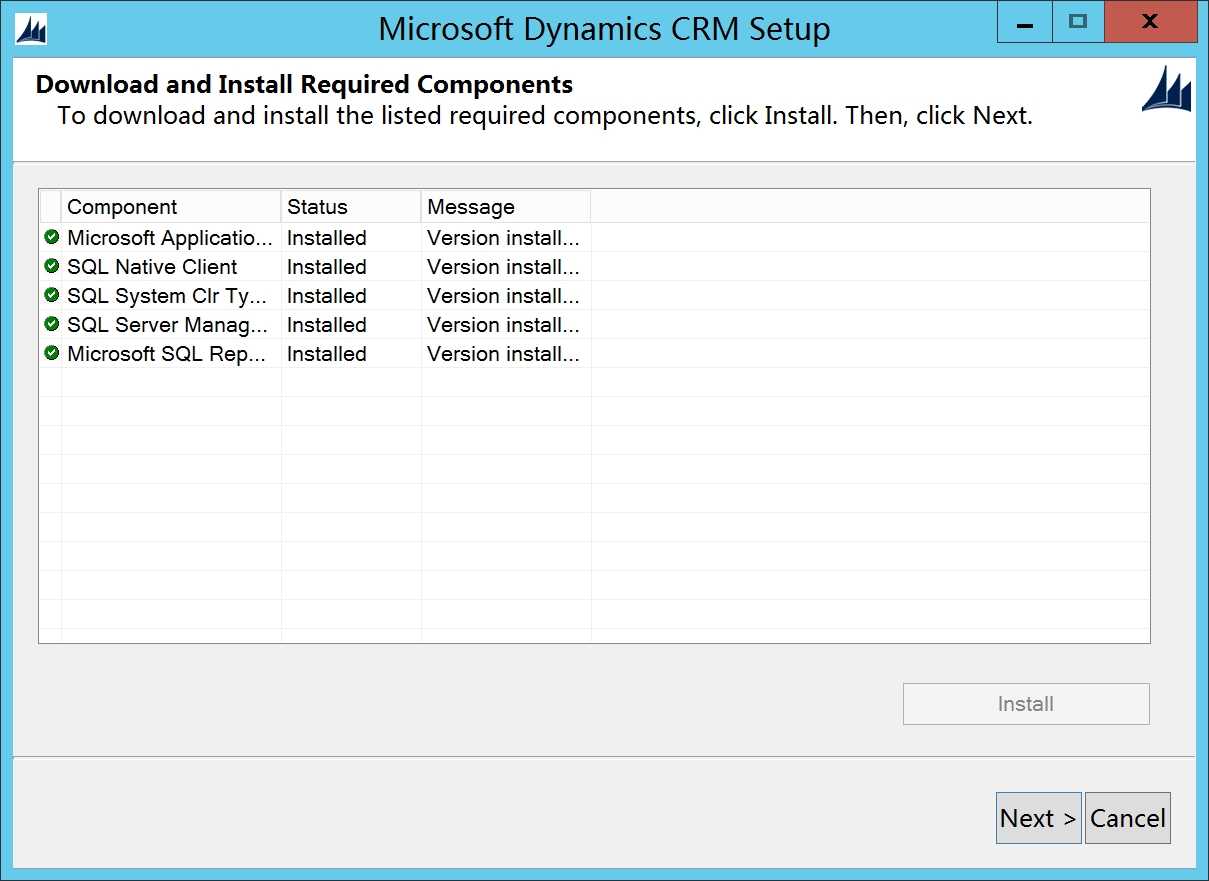
Task: Click the Cancel button
Action: (x=1127, y=818)
